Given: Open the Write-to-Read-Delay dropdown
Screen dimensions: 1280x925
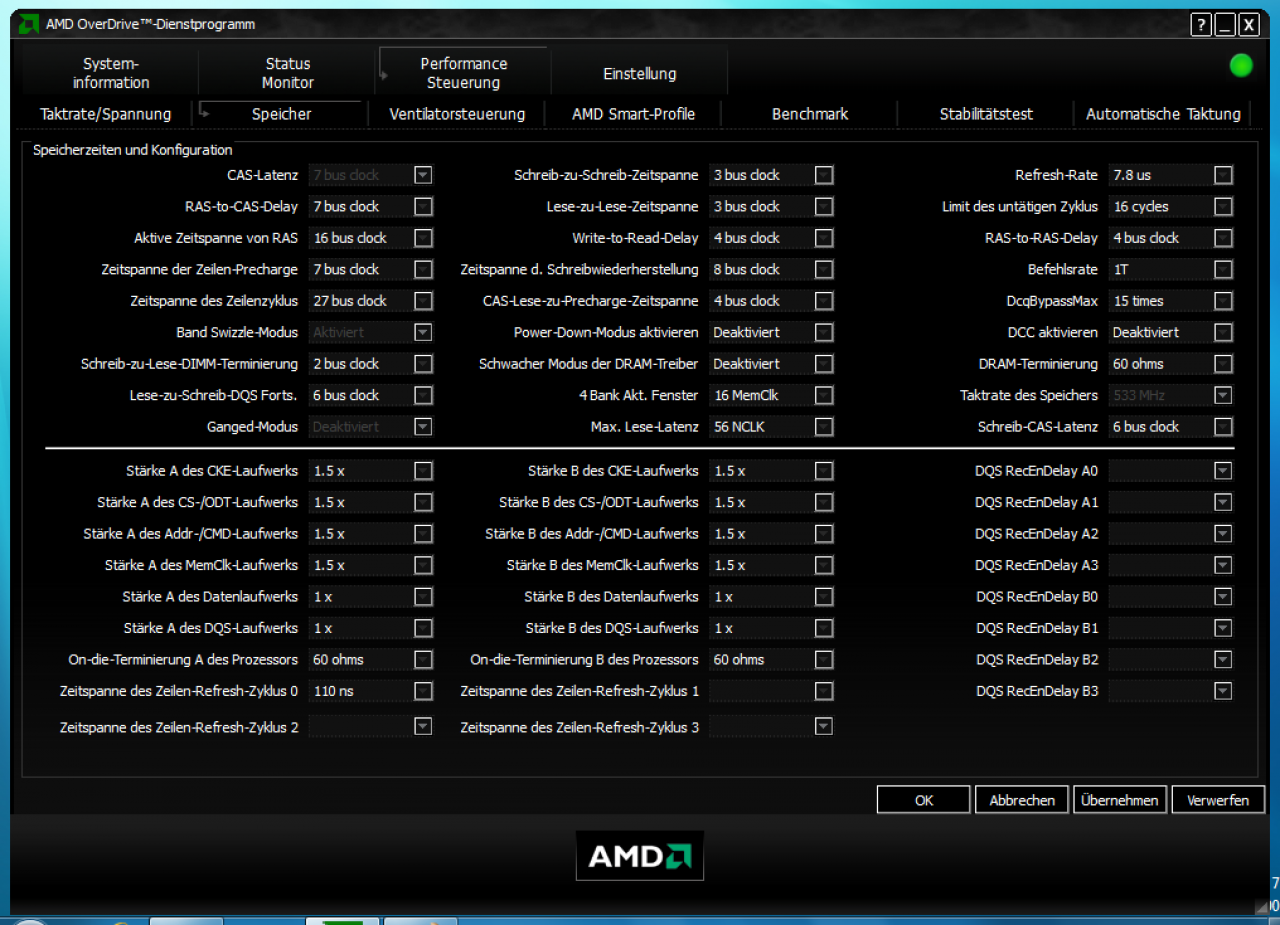Looking at the screenshot, I should pos(823,238).
